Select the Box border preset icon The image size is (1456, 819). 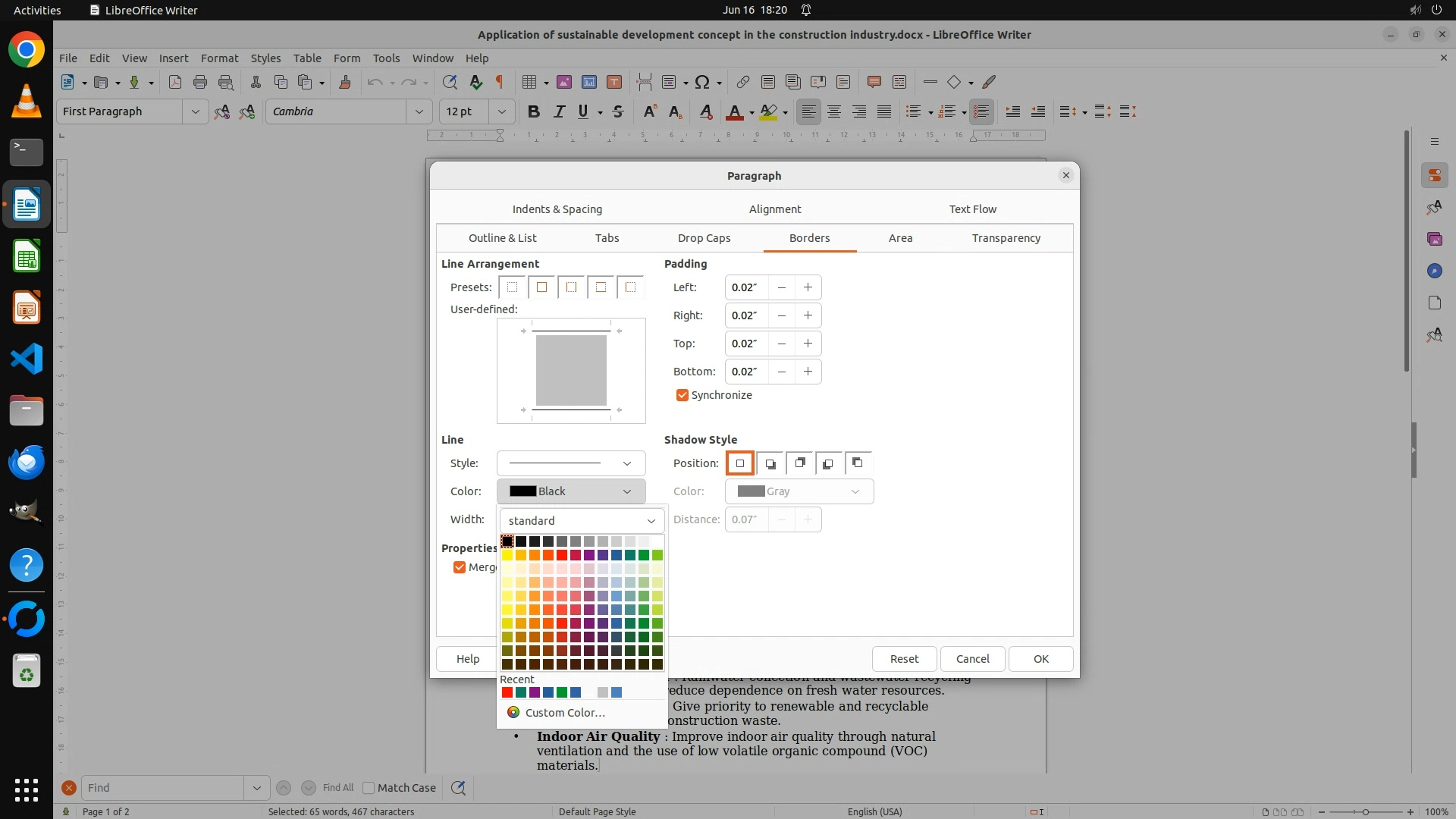point(541,287)
